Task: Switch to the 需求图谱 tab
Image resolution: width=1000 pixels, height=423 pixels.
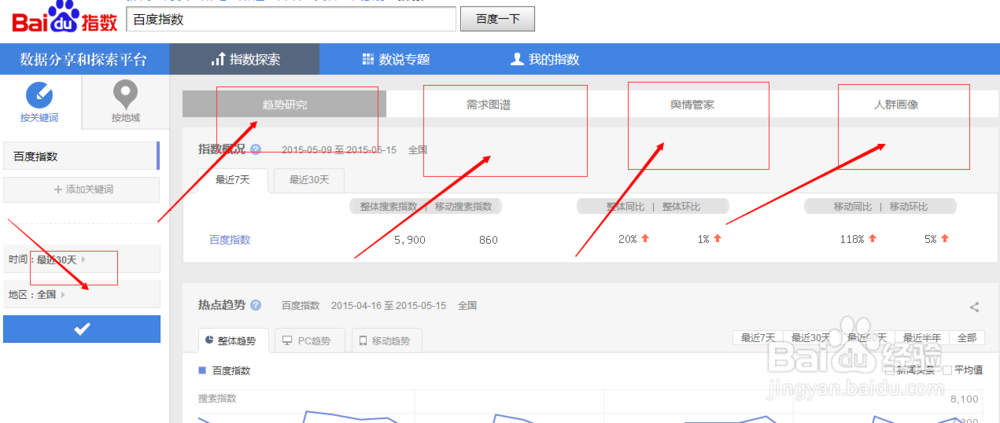Action: coord(488,105)
